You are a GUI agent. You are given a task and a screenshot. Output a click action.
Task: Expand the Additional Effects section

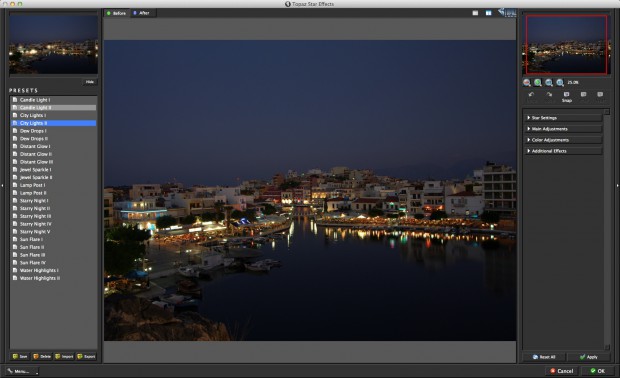(563, 151)
